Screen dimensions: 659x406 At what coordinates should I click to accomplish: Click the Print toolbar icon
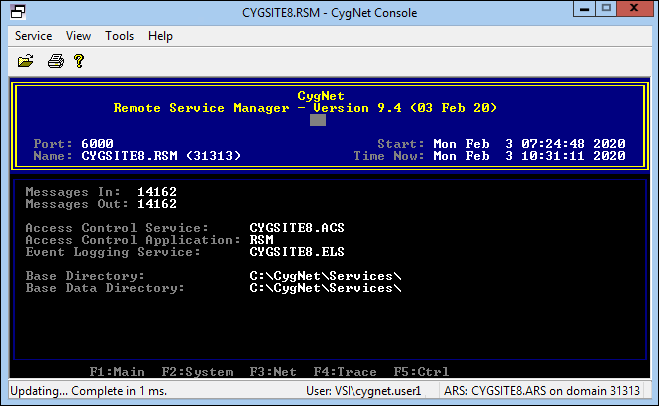[x=55, y=61]
